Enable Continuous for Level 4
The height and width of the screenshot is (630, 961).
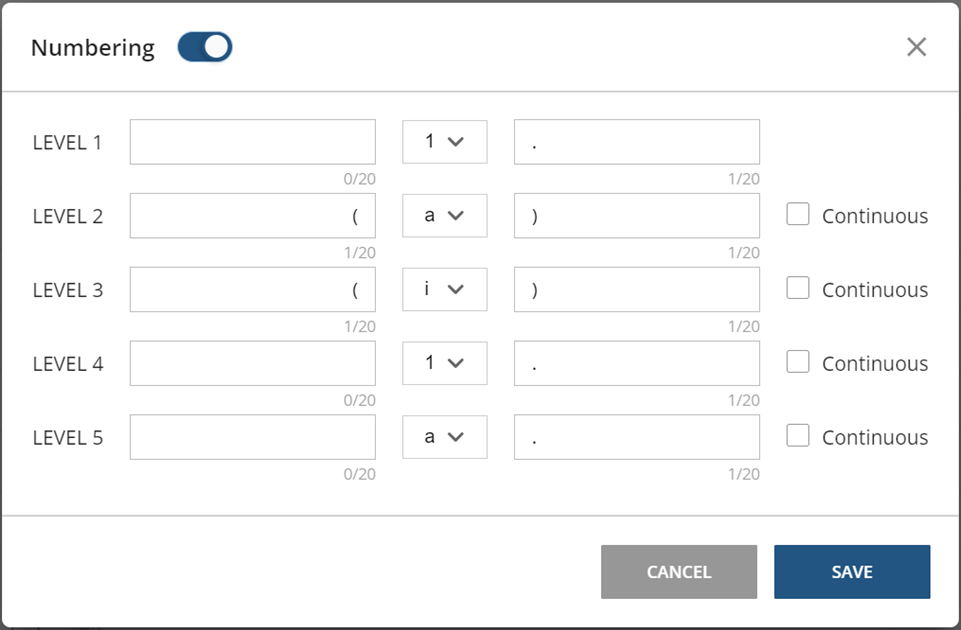click(x=797, y=362)
